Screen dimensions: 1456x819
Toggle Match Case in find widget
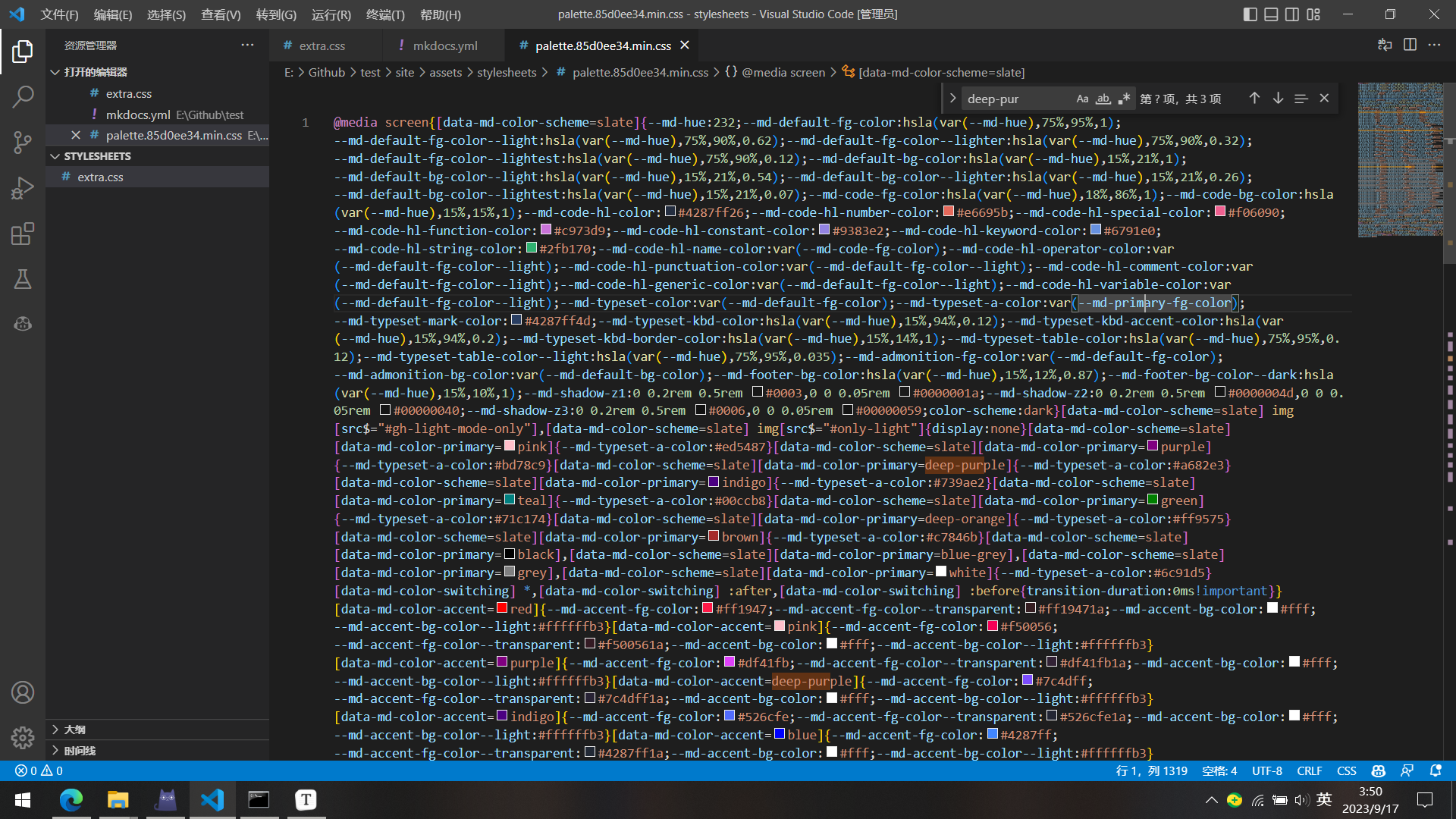point(1082,99)
